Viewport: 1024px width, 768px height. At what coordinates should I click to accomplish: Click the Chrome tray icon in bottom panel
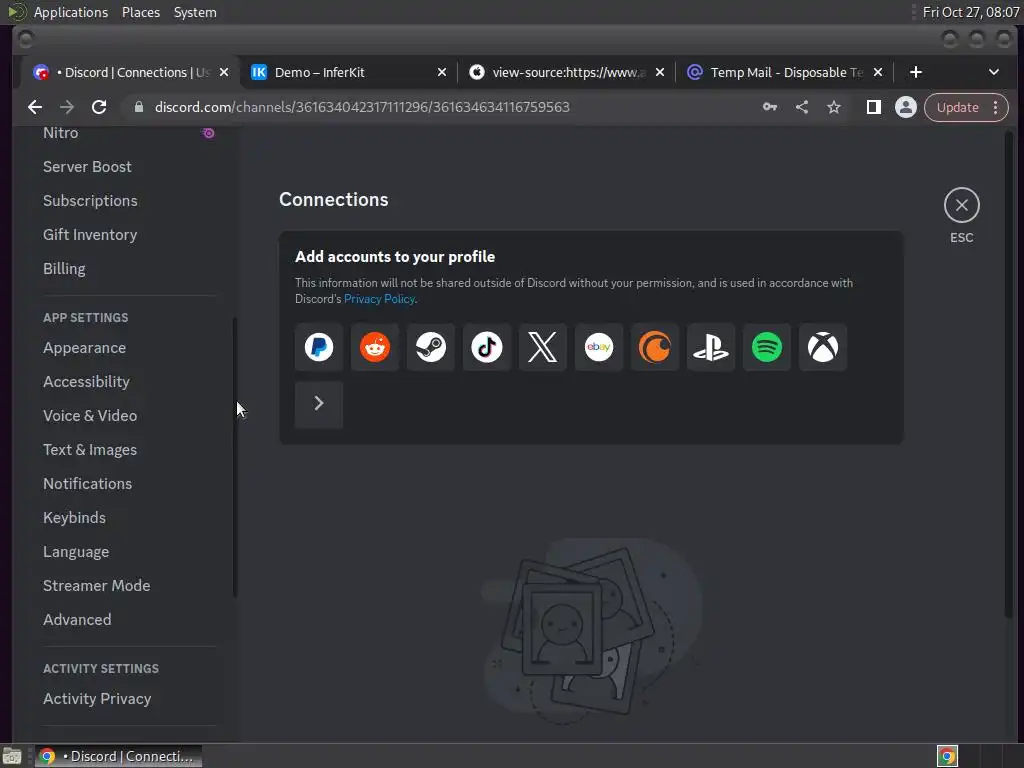(x=947, y=756)
